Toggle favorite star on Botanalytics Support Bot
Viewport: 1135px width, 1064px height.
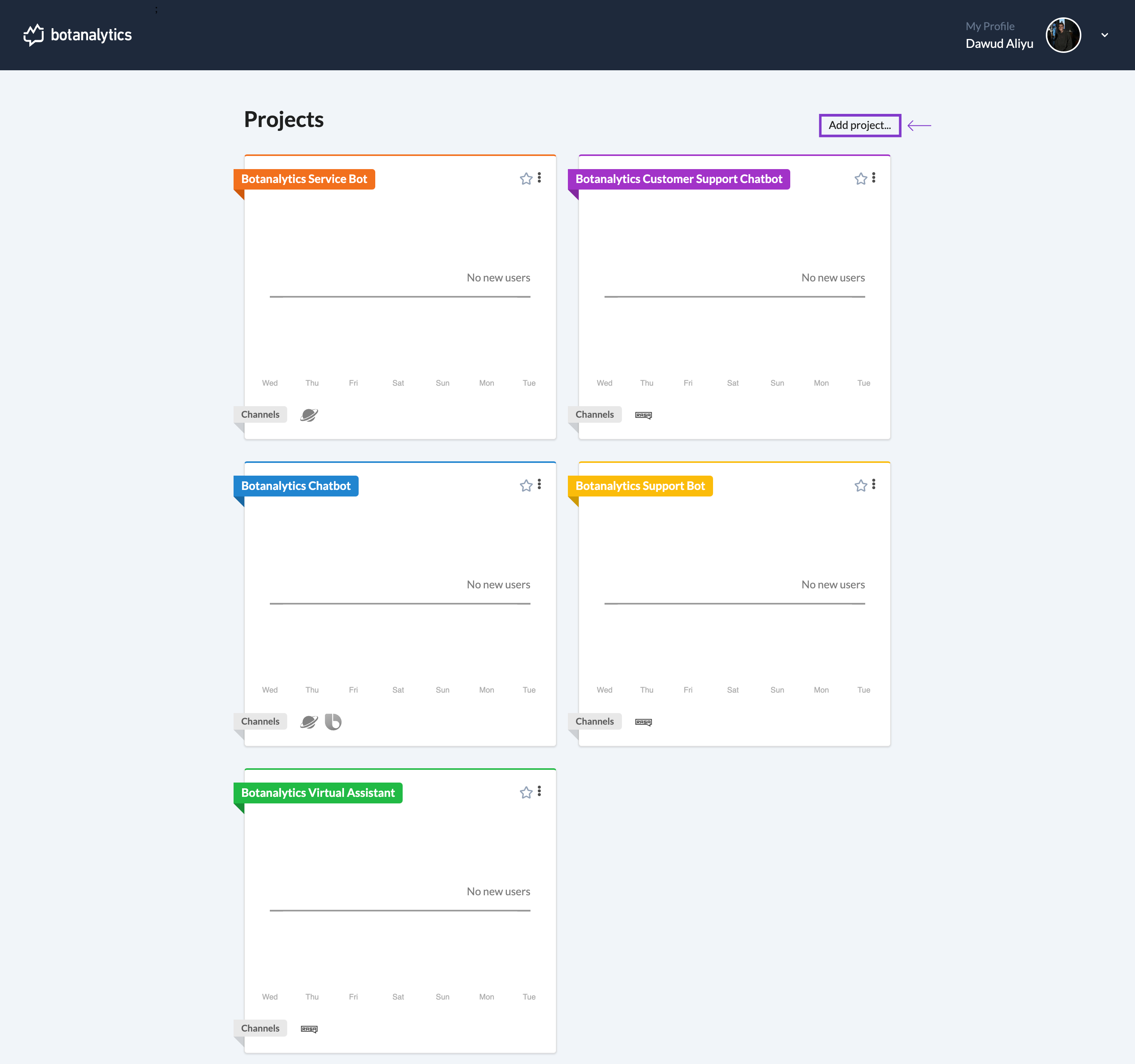[860, 485]
